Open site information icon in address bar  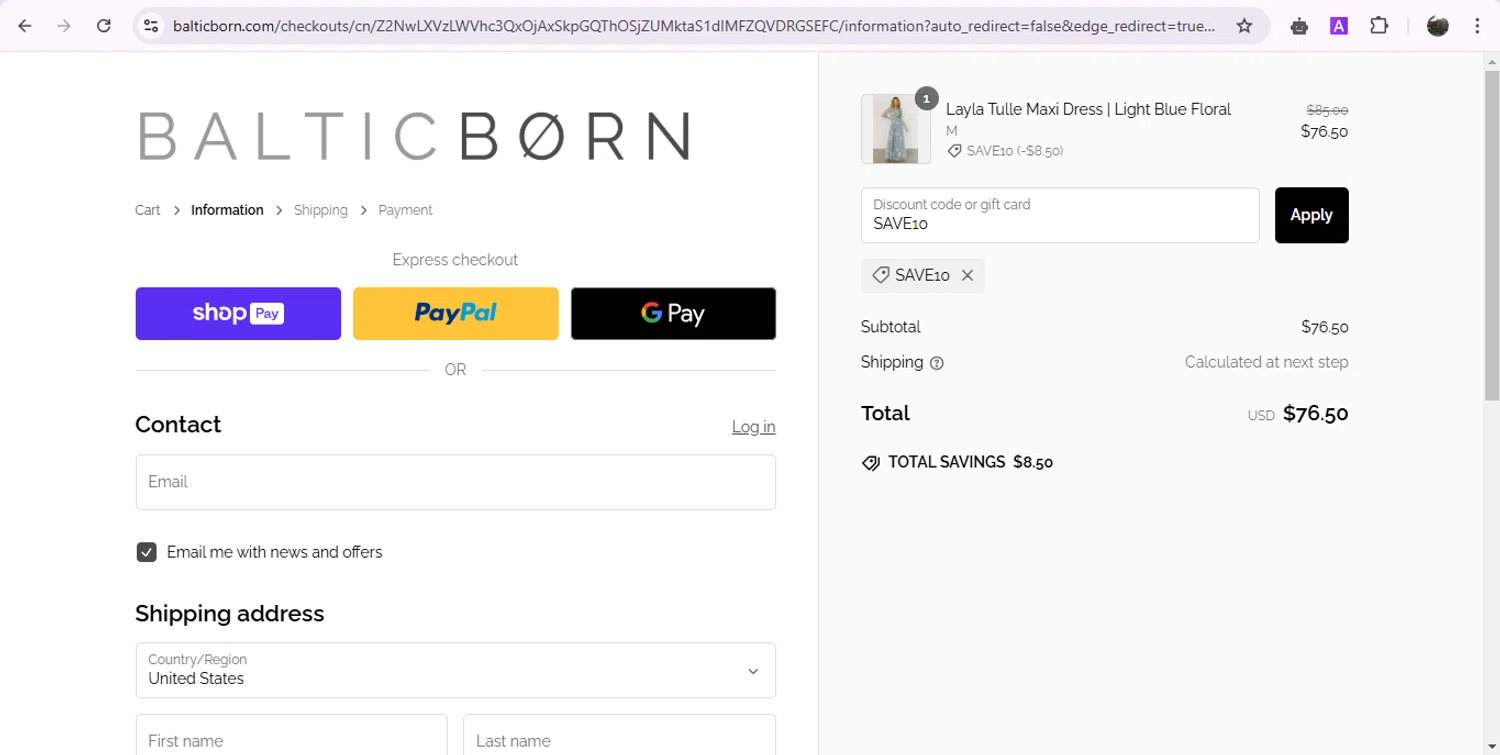pyautogui.click(x=151, y=26)
